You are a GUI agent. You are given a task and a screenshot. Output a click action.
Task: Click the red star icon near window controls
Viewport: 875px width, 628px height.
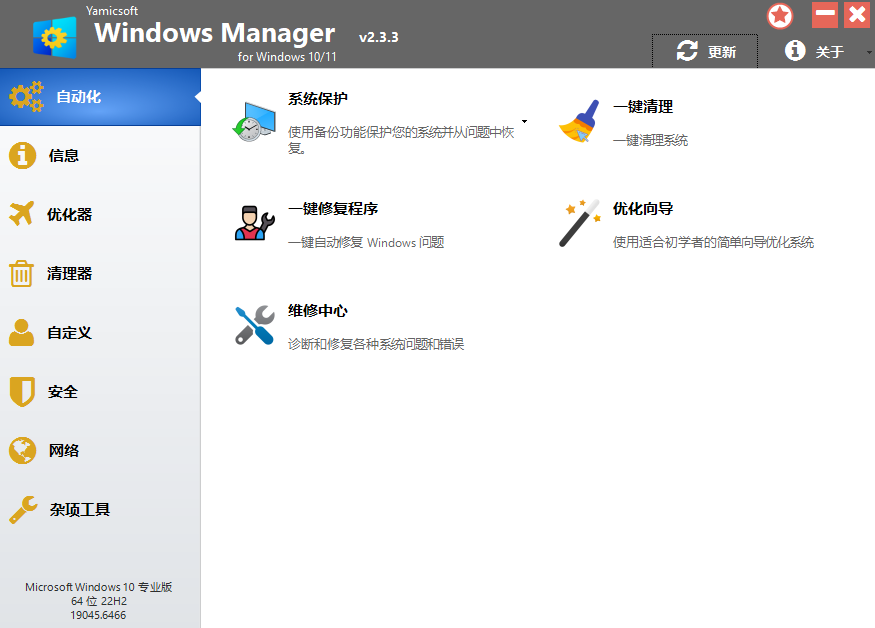point(780,15)
